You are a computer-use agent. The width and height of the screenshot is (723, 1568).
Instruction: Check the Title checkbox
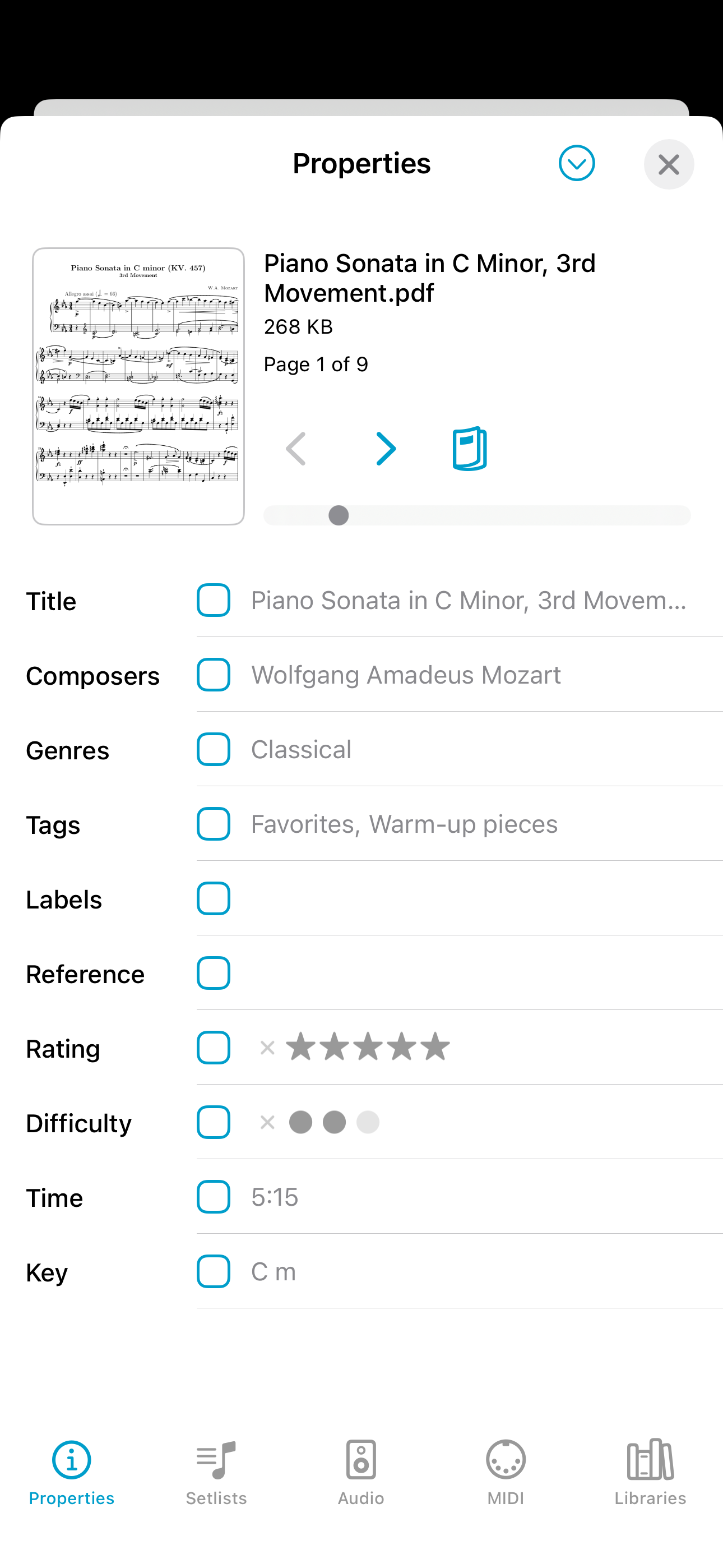click(x=213, y=600)
